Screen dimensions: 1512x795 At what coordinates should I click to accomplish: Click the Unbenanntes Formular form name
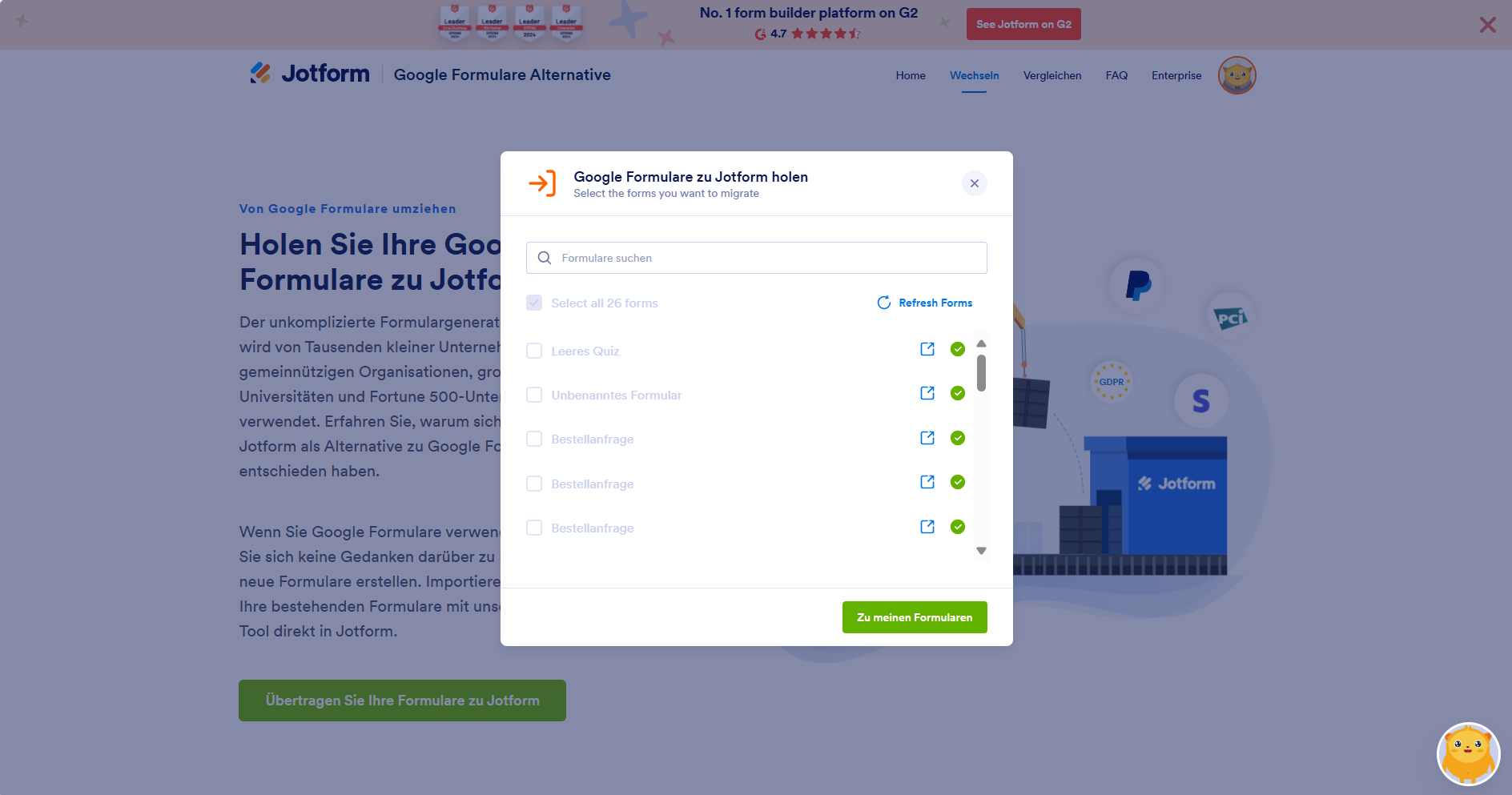[617, 395]
